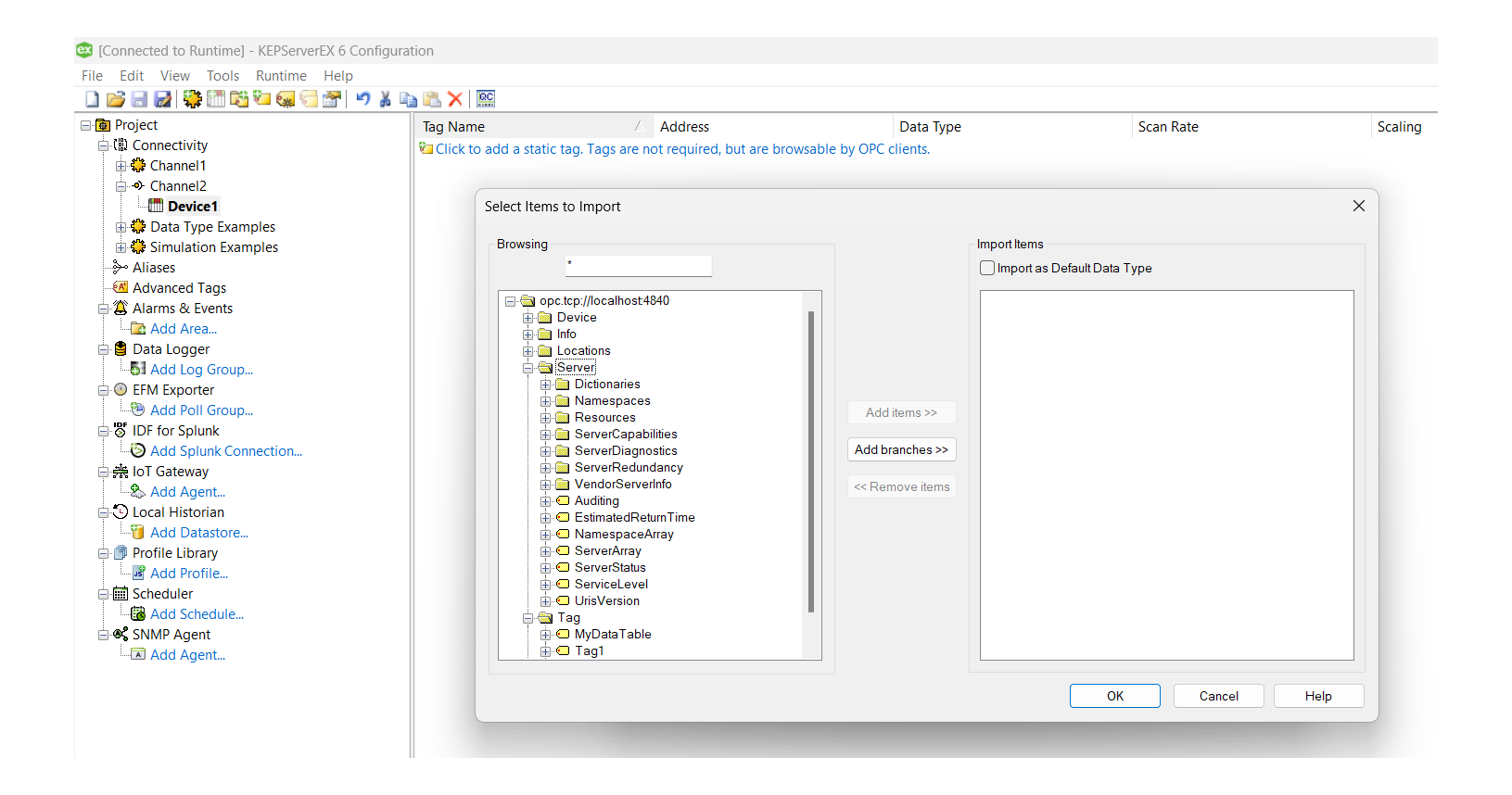Screen dimensions: 1512x795
Task: Select Tag1 in the browse tree
Action: 589,651
